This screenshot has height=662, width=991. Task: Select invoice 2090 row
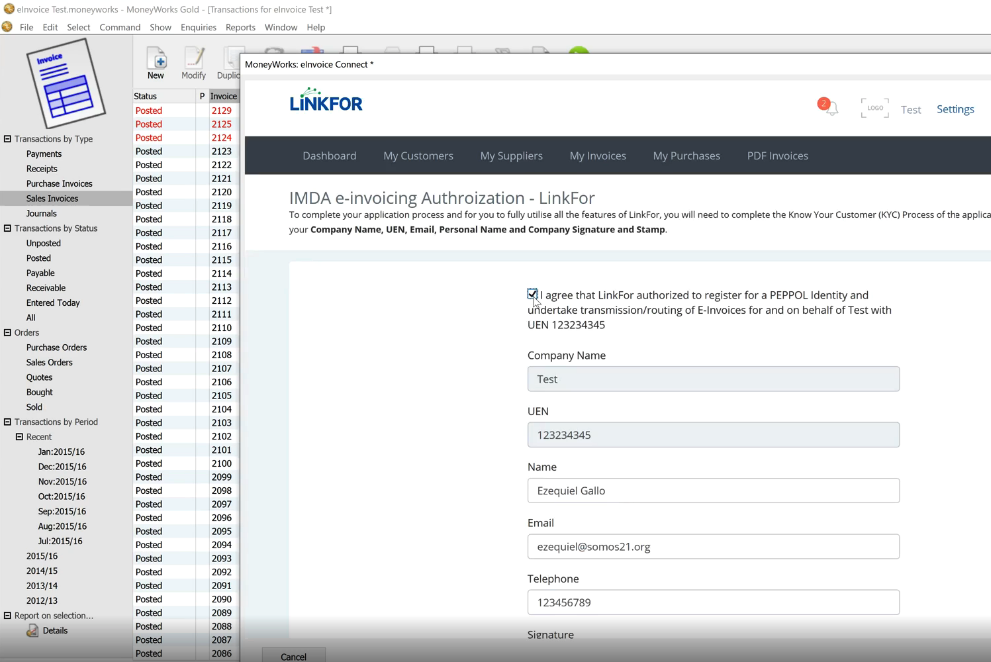[x=186, y=599]
